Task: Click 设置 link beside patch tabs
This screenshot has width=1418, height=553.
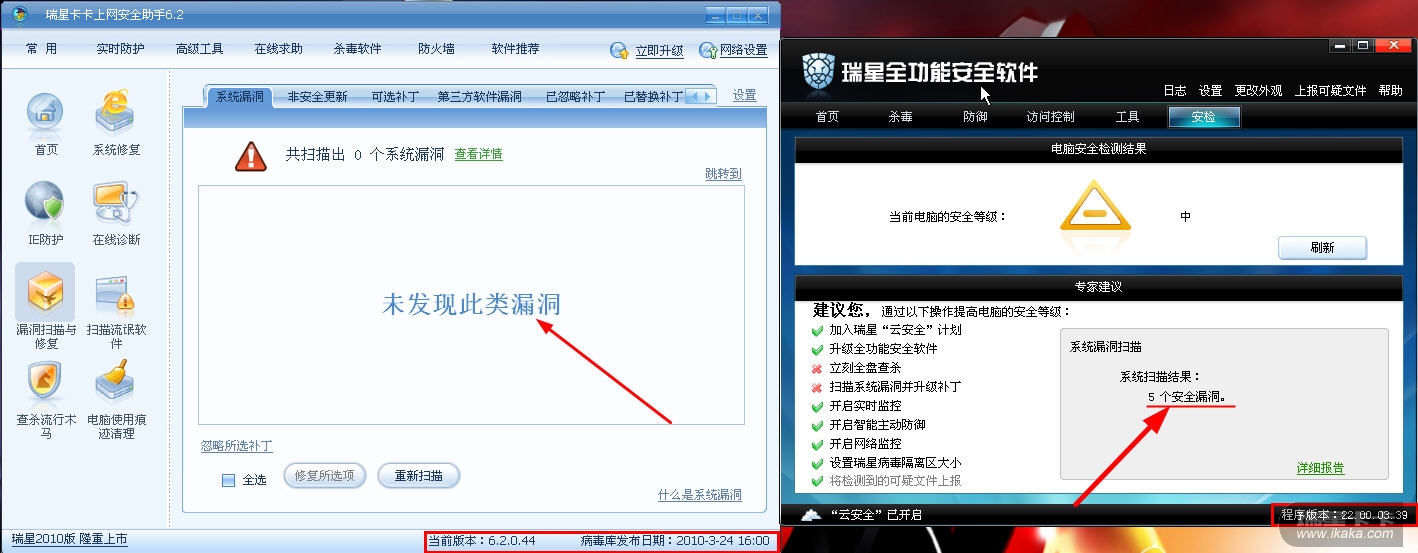Action: pyautogui.click(x=744, y=95)
